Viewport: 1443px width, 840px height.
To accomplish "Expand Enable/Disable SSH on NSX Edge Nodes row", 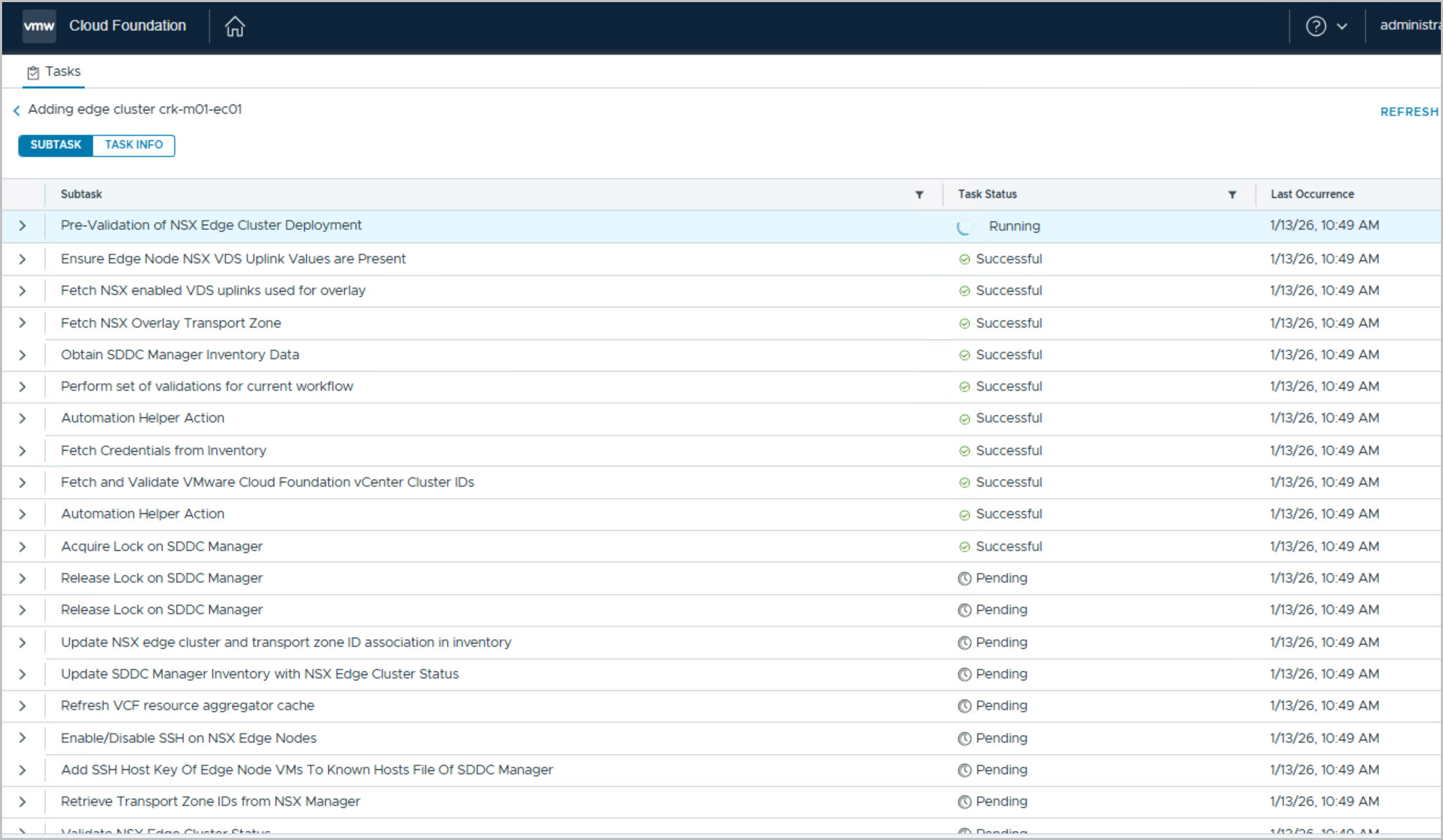I will point(22,738).
